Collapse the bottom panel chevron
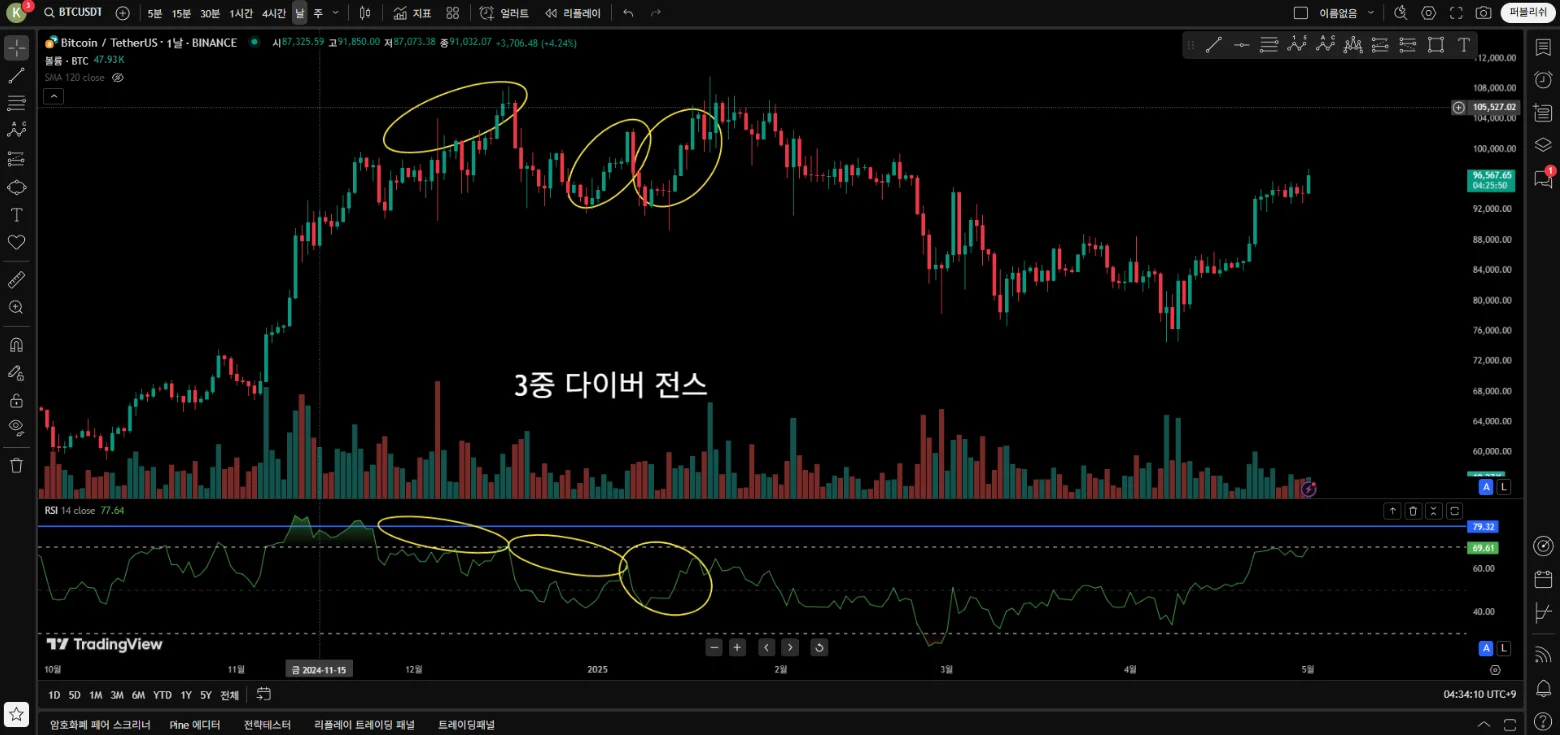Image resolution: width=1560 pixels, height=735 pixels. (1484, 724)
